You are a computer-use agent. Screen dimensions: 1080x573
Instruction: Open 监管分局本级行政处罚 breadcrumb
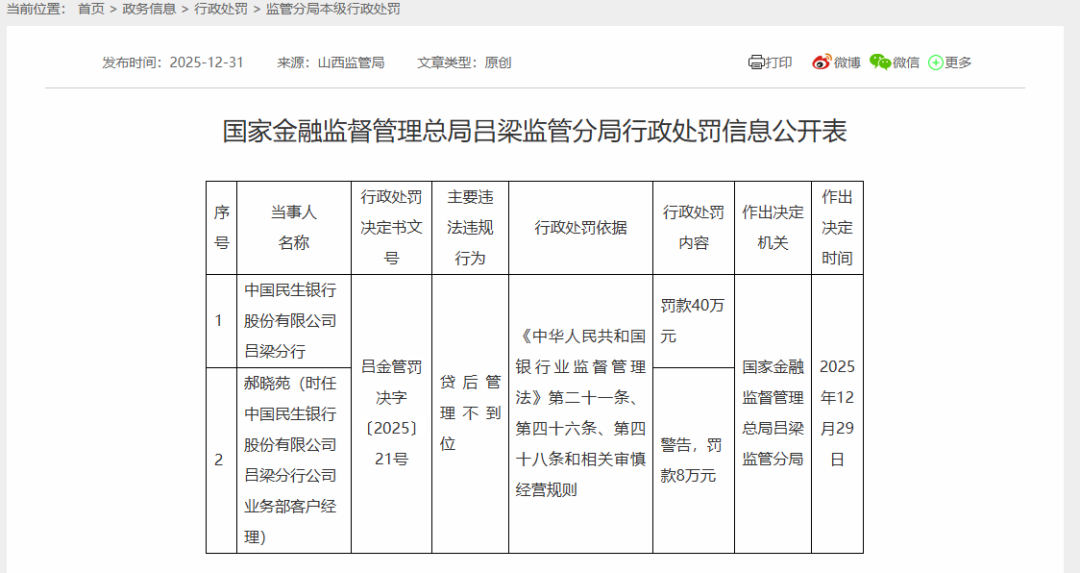(x=333, y=9)
